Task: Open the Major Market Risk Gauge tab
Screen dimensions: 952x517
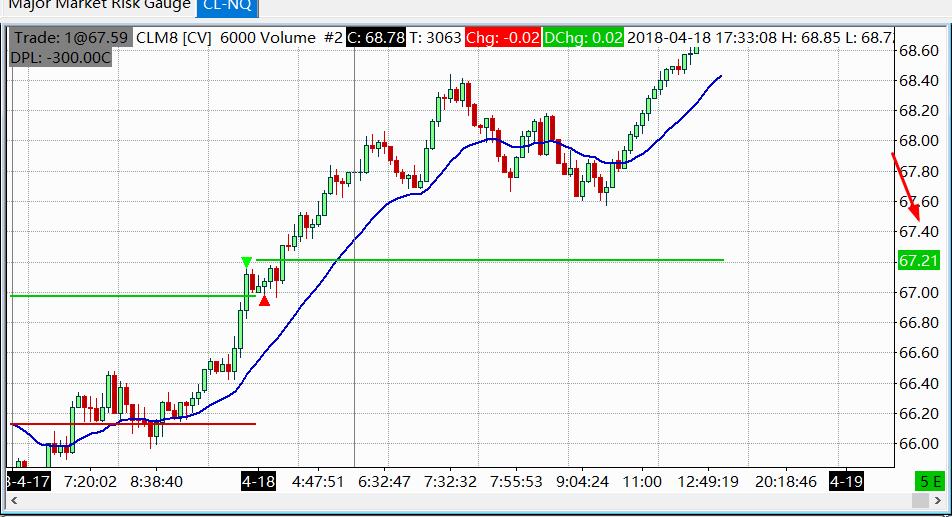Action: pos(100,5)
